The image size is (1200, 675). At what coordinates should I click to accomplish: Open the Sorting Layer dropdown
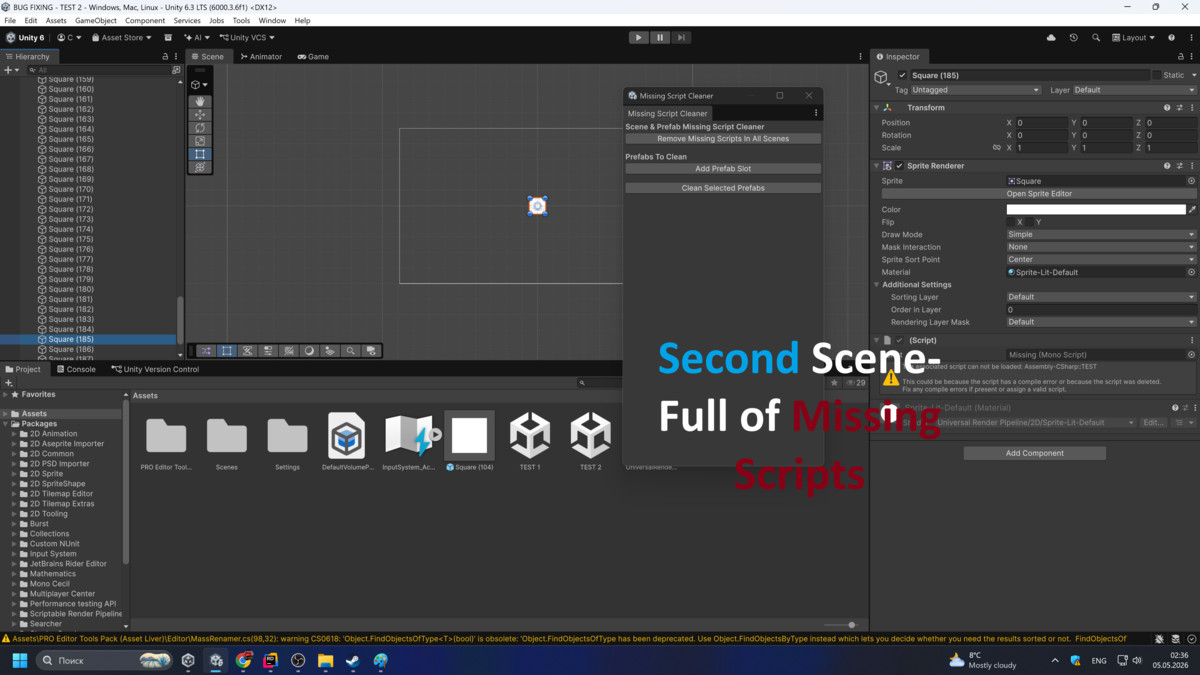click(1101, 297)
